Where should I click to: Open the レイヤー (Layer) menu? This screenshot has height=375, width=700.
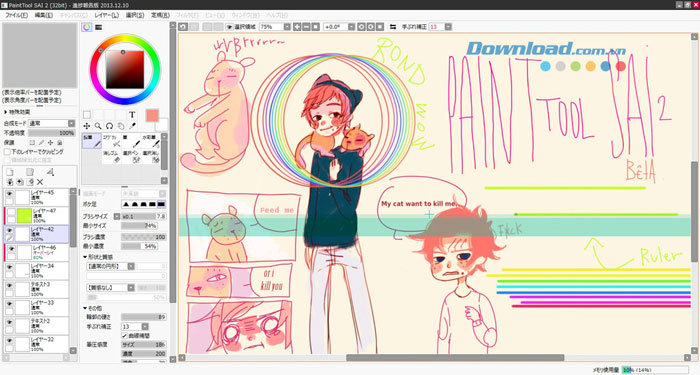coord(107,15)
